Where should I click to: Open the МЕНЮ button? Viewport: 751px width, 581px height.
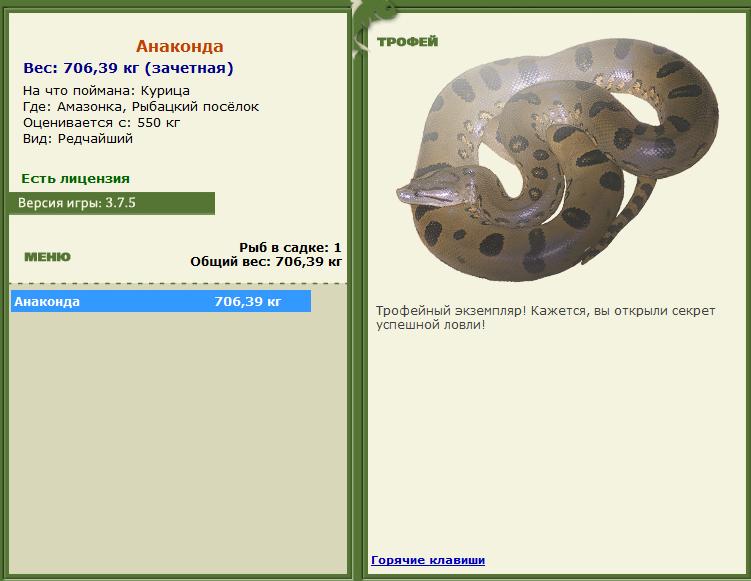[x=47, y=257]
